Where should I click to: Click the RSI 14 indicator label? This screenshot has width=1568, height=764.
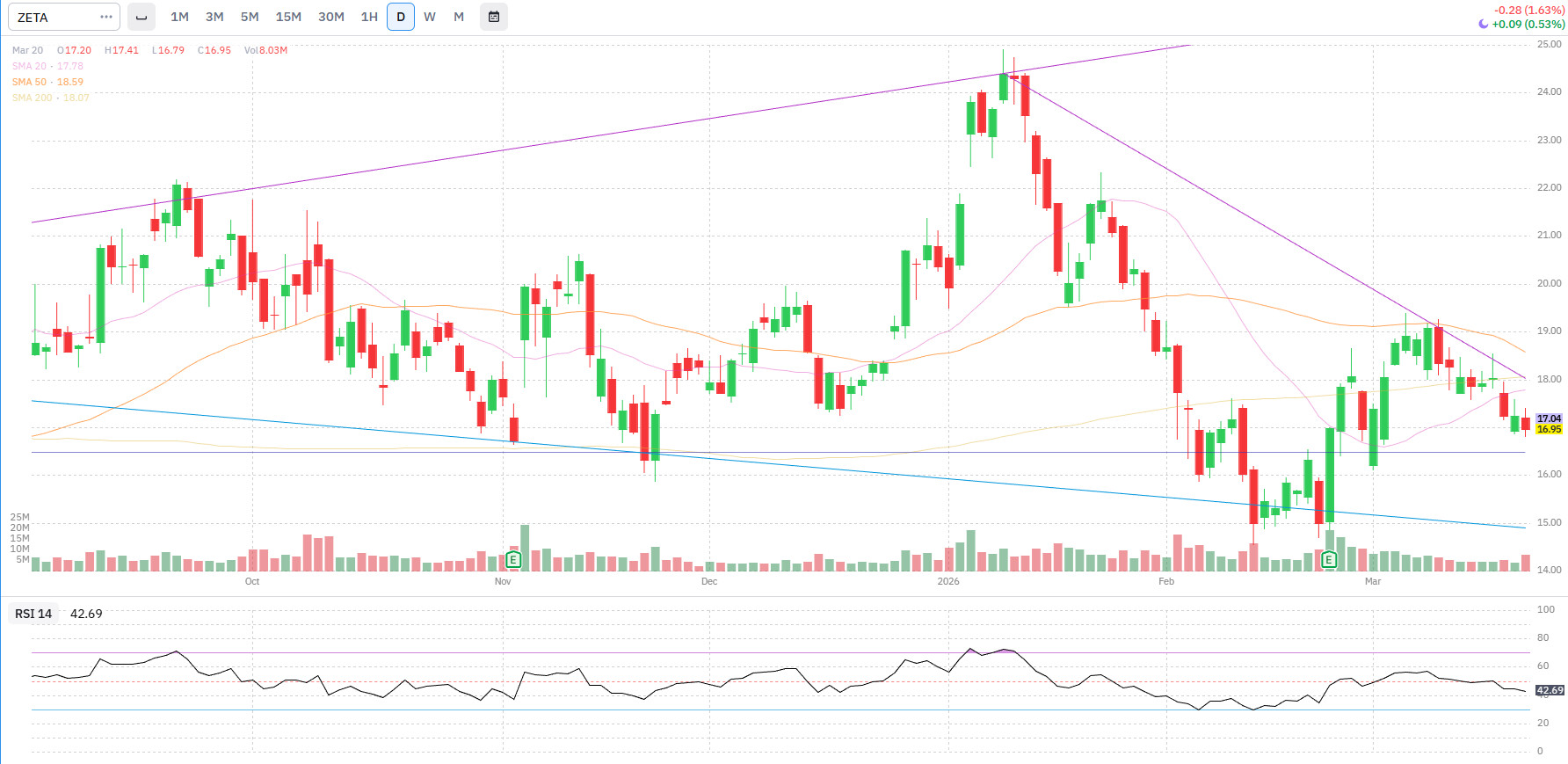(x=33, y=614)
